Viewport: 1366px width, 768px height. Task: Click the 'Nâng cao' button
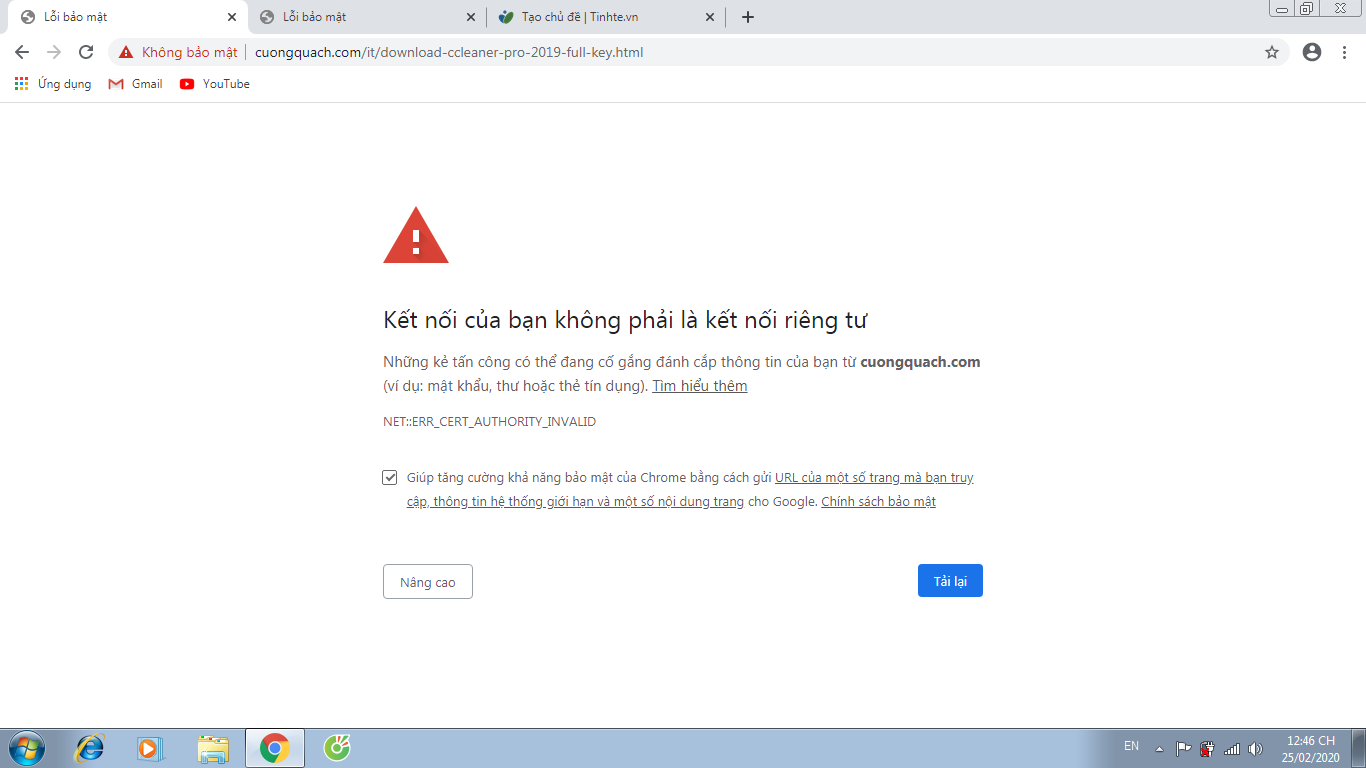(x=428, y=582)
